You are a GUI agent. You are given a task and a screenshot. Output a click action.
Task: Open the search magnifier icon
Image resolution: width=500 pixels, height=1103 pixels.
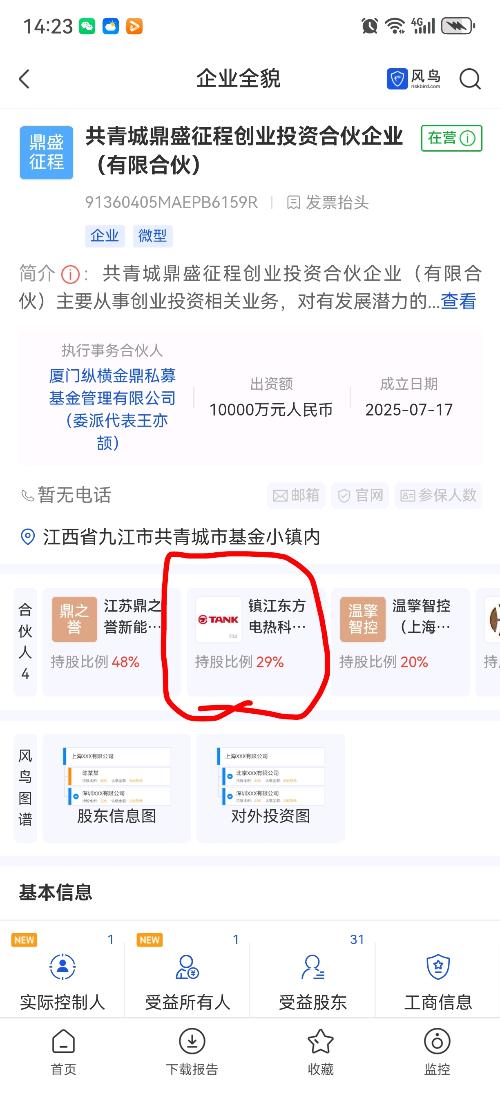[x=470, y=79]
